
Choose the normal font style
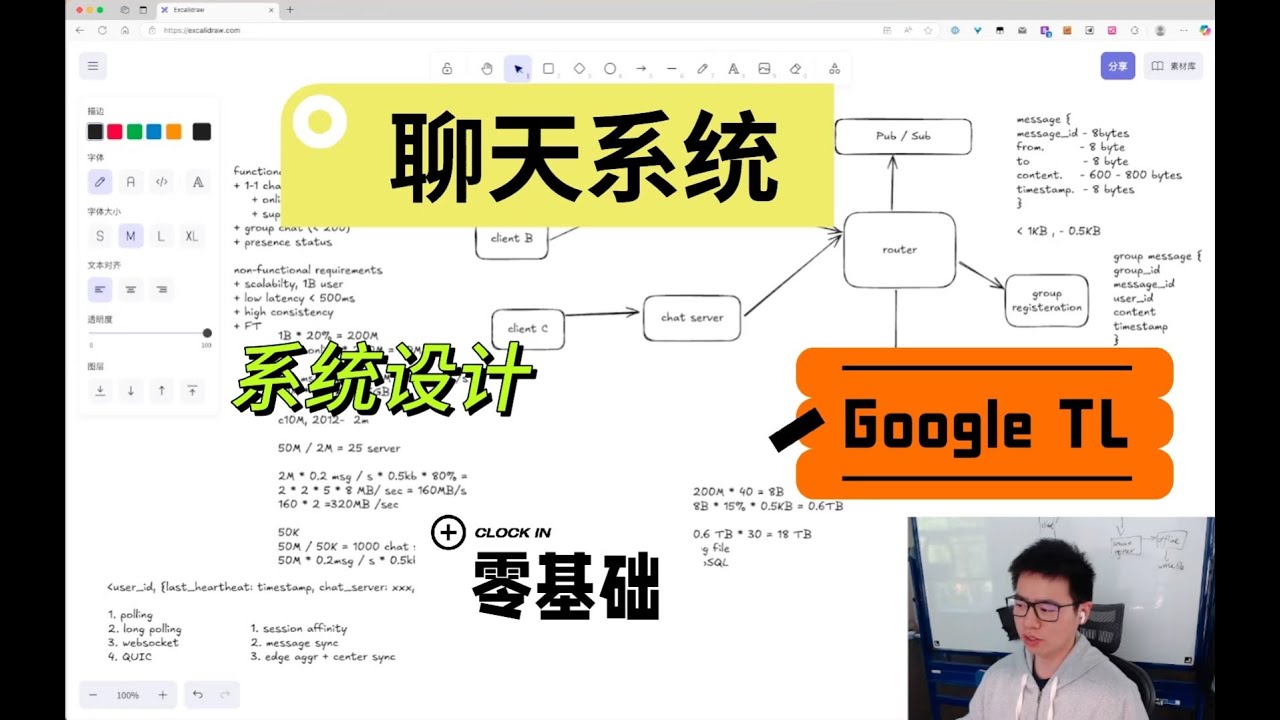click(x=130, y=182)
